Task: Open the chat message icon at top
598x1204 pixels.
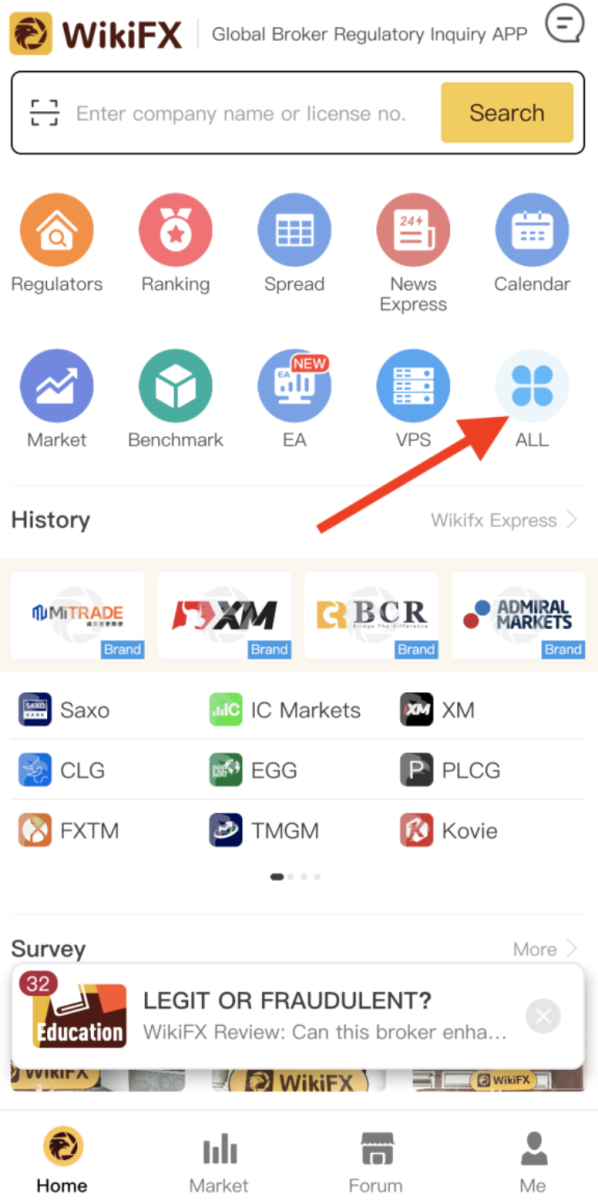Action: coord(565,24)
